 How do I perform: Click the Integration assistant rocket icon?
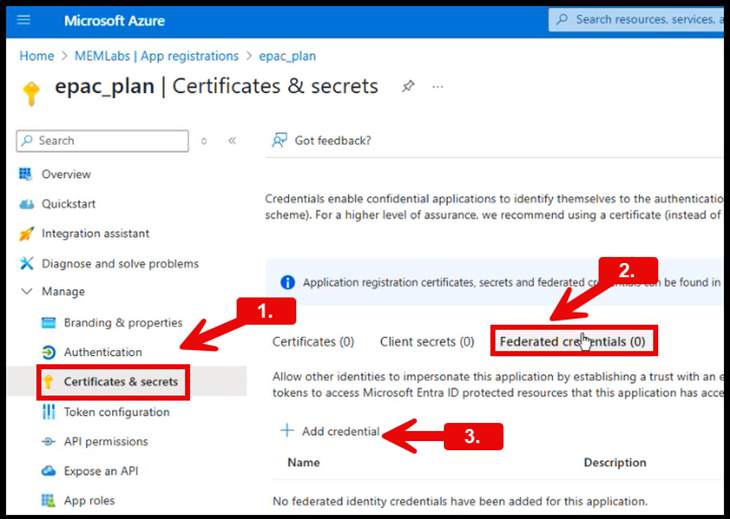click(x=26, y=233)
